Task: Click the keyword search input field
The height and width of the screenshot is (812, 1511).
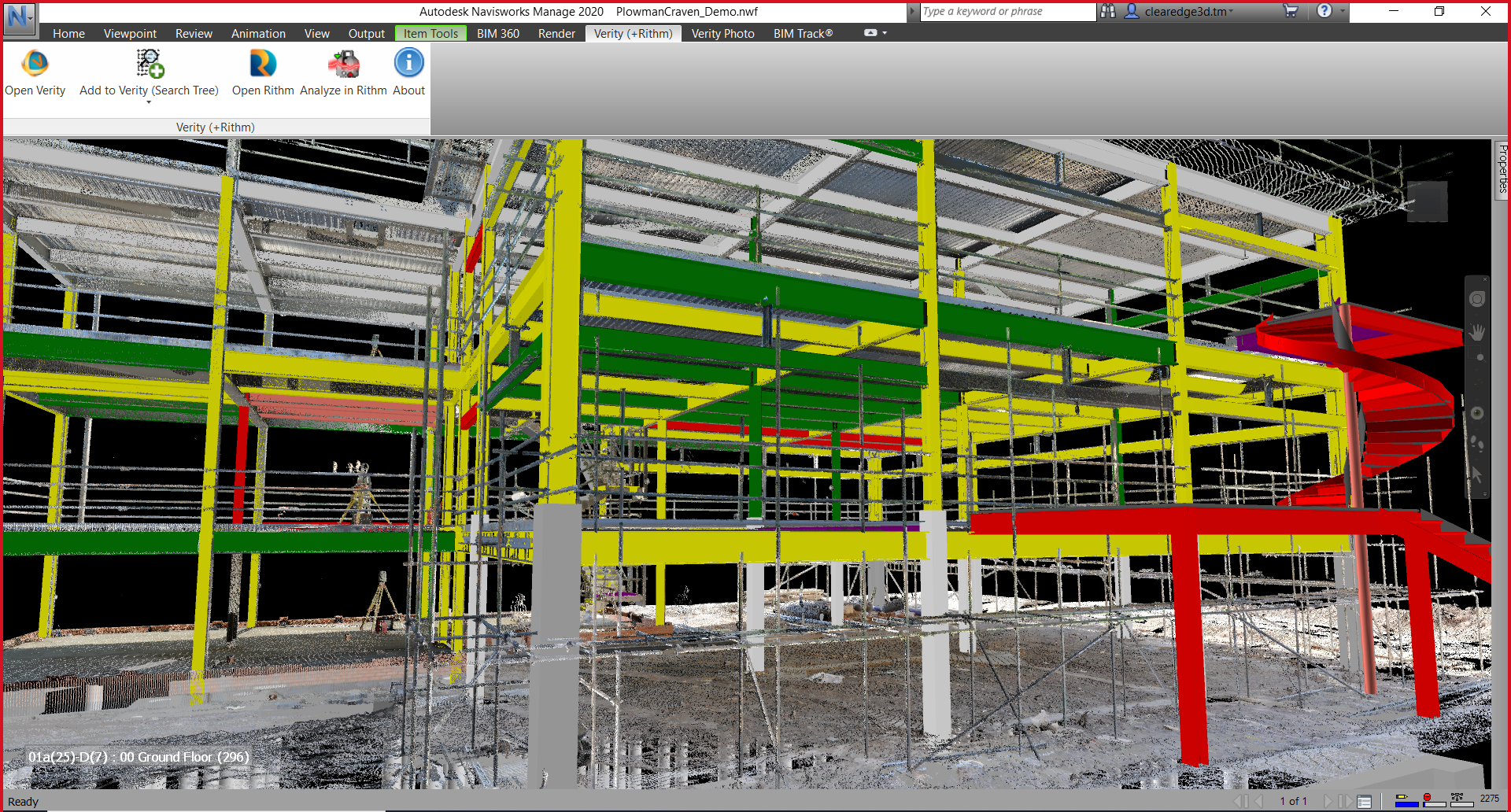Action: [1007, 11]
